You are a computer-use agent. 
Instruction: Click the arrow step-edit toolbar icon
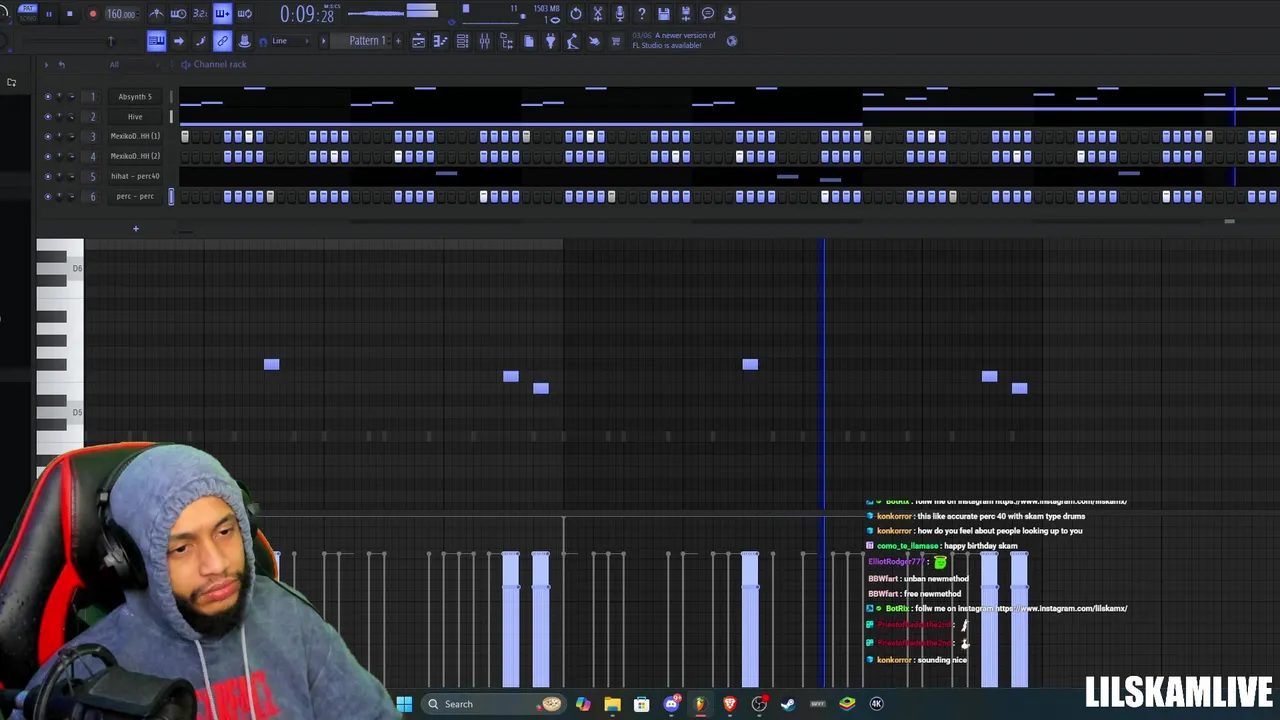coord(178,41)
